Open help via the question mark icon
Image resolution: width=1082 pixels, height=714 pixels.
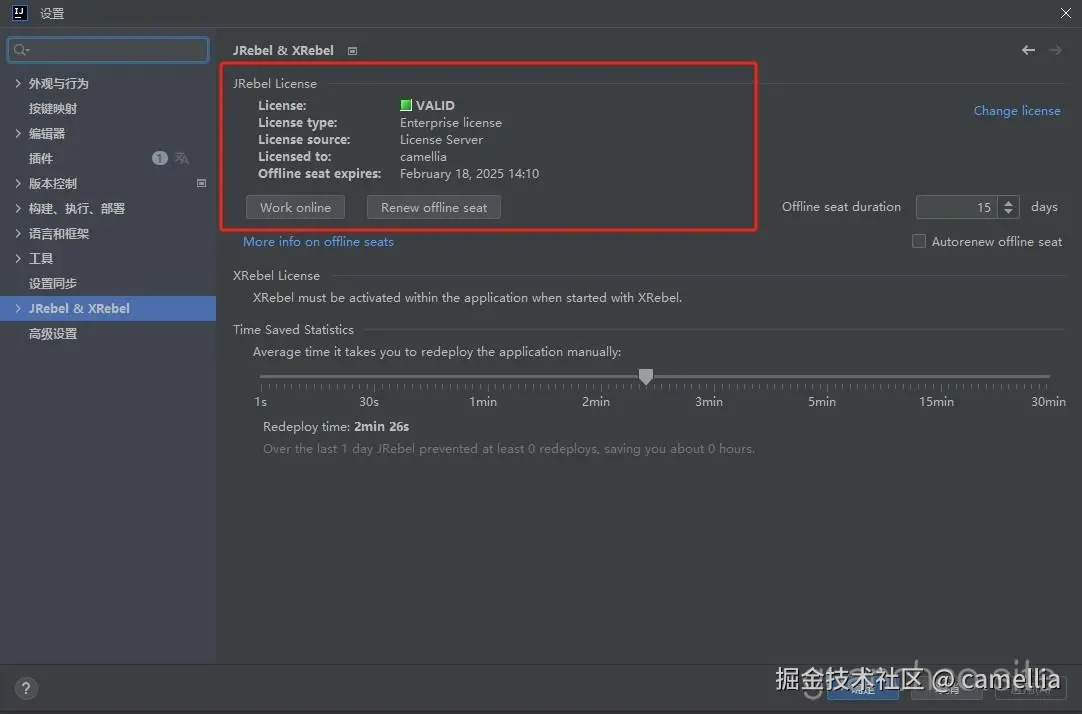coord(26,688)
